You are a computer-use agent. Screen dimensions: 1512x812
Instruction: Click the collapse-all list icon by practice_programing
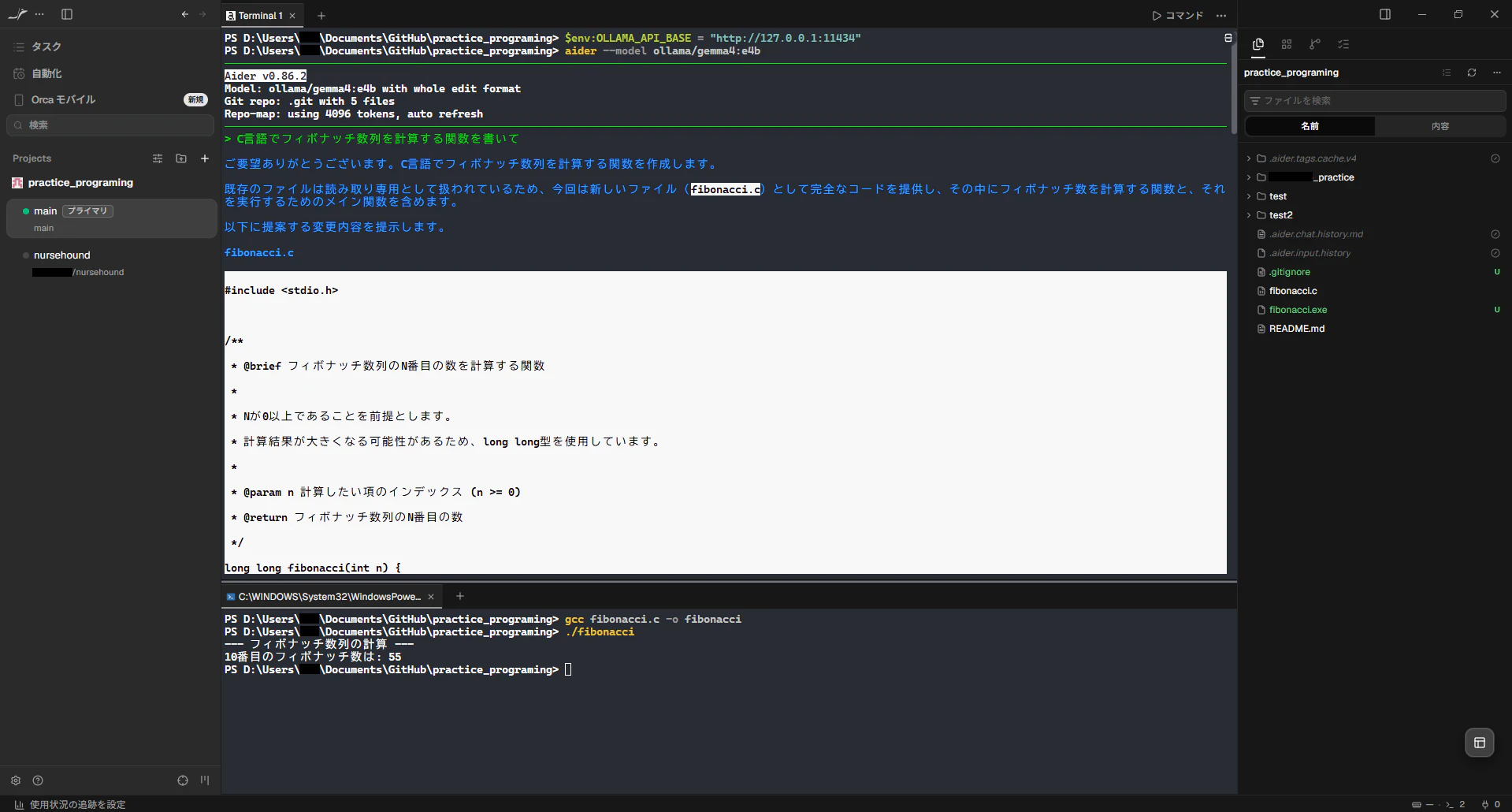pos(1447,73)
